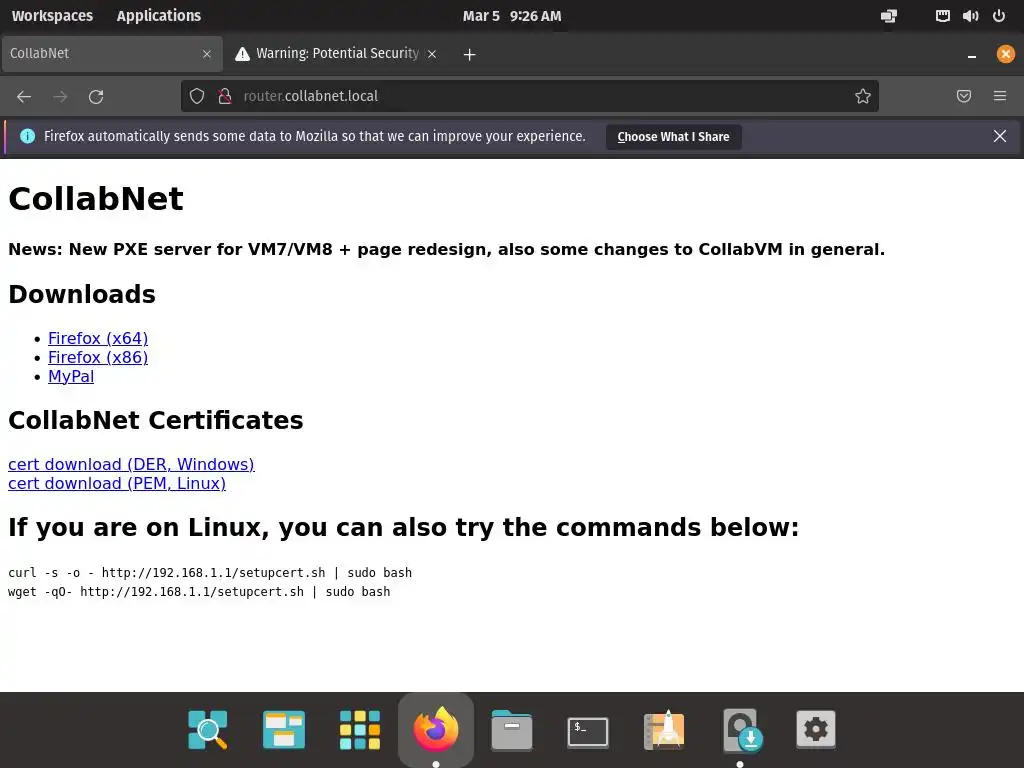Click the info icon in notification bar
This screenshot has height=768, width=1024.
pos(27,136)
